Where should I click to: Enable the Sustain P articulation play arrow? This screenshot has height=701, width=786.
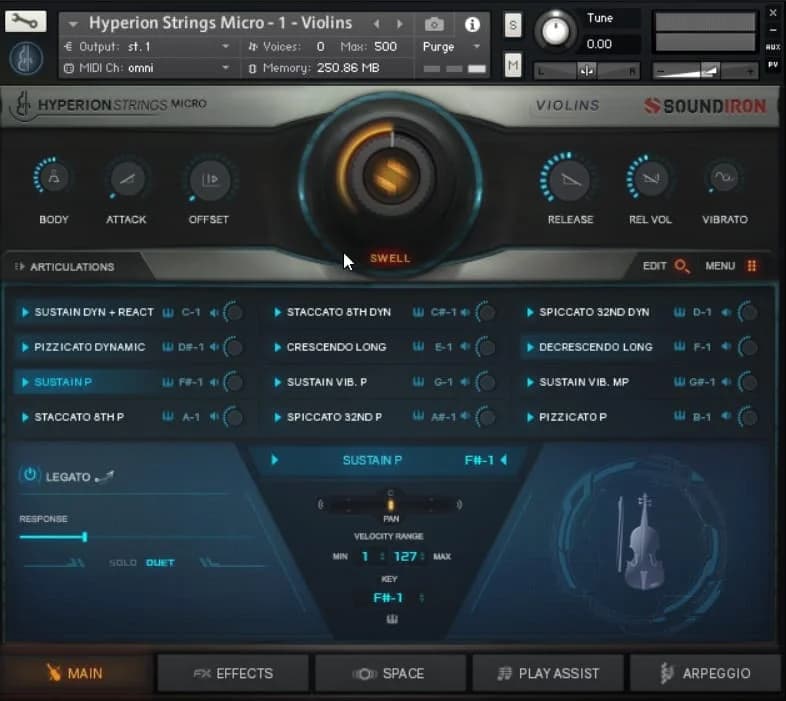(x=25, y=382)
